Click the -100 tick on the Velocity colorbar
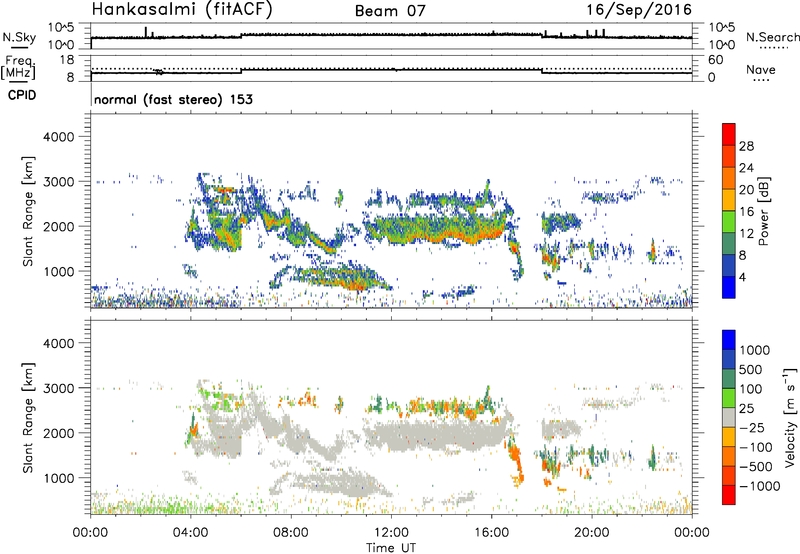This screenshot has height=554, width=800. tap(756, 447)
